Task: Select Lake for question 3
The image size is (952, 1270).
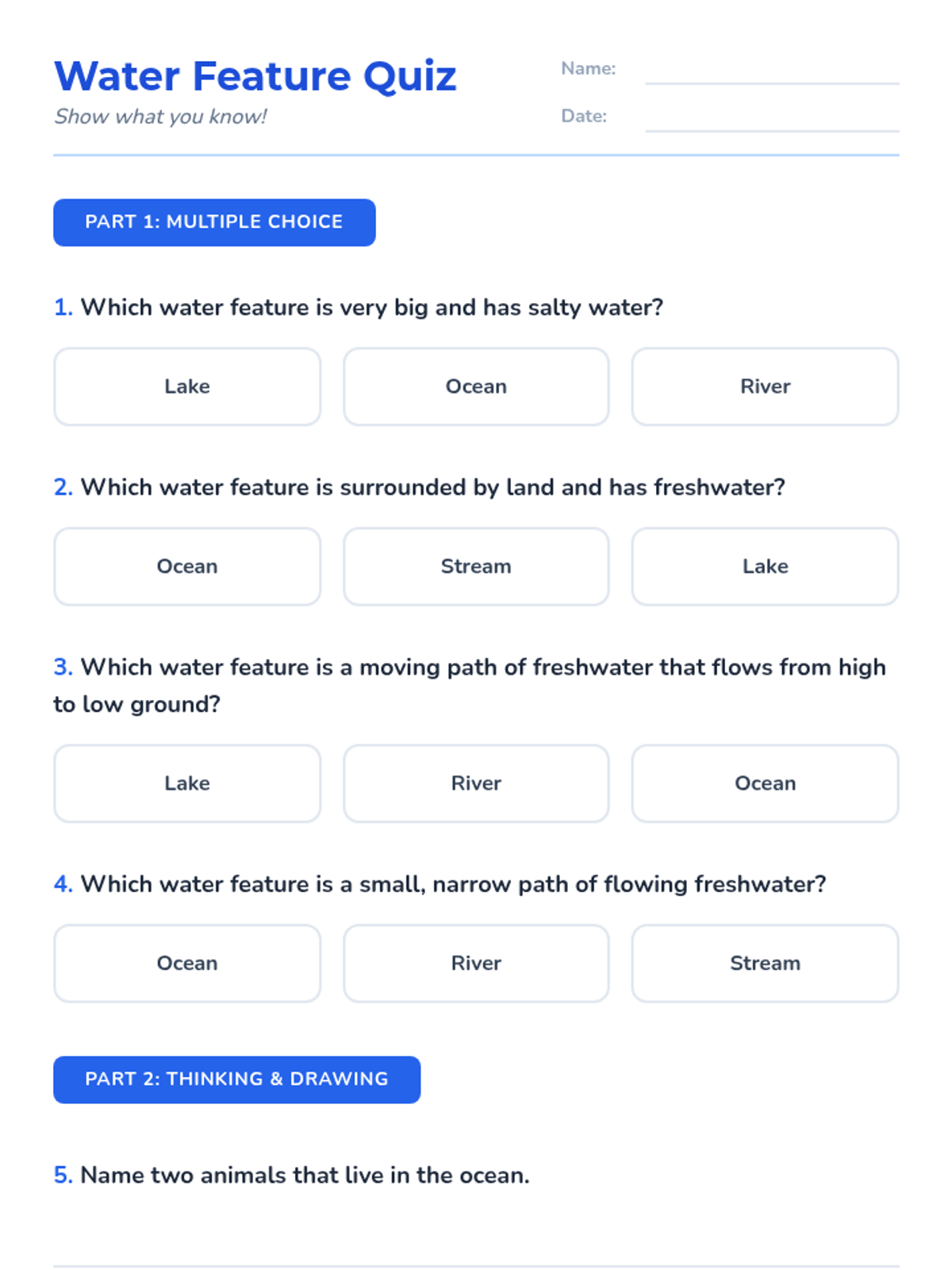Action: coord(187,783)
